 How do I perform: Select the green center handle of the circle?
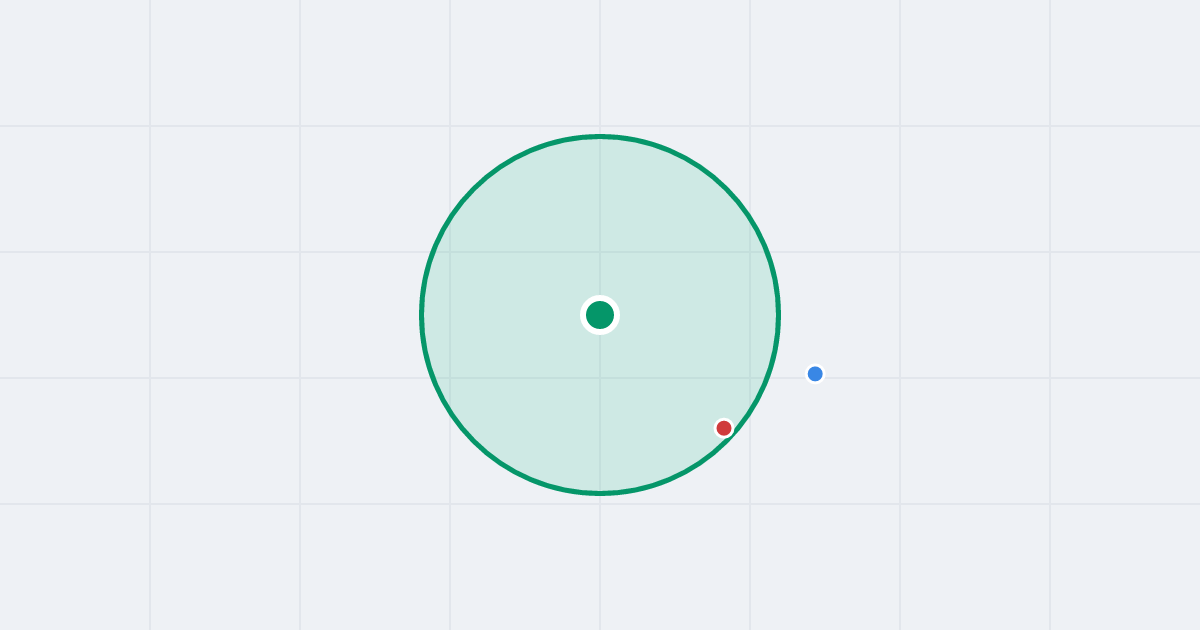click(600, 315)
